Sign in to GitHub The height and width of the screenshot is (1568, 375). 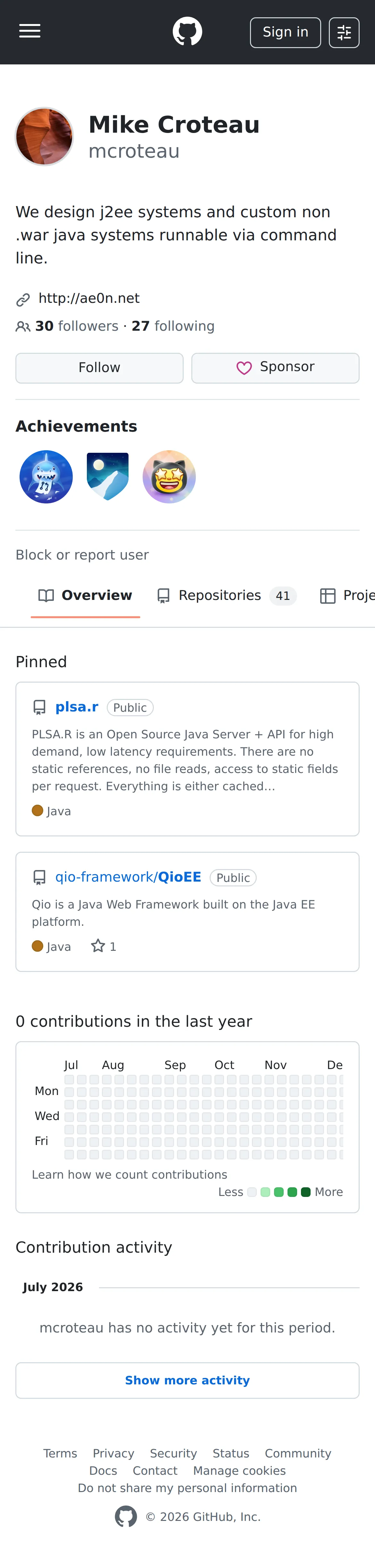coord(286,32)
